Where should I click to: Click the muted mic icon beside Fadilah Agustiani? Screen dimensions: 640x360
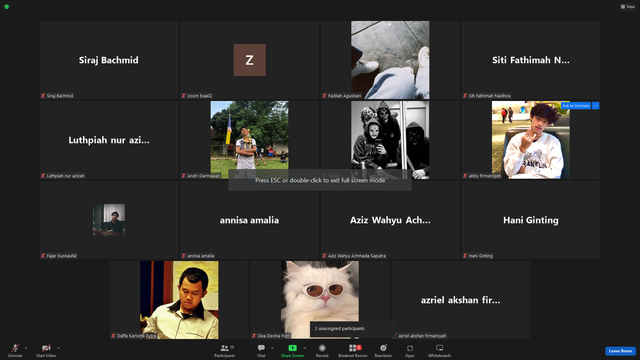pyautogui.click(x=324, y=96)
